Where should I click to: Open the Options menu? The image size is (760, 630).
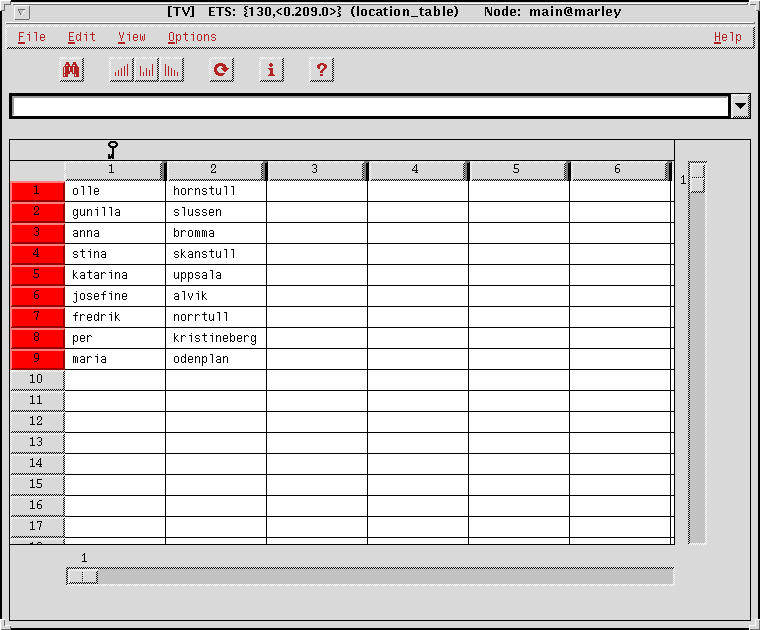click(192, 37)
